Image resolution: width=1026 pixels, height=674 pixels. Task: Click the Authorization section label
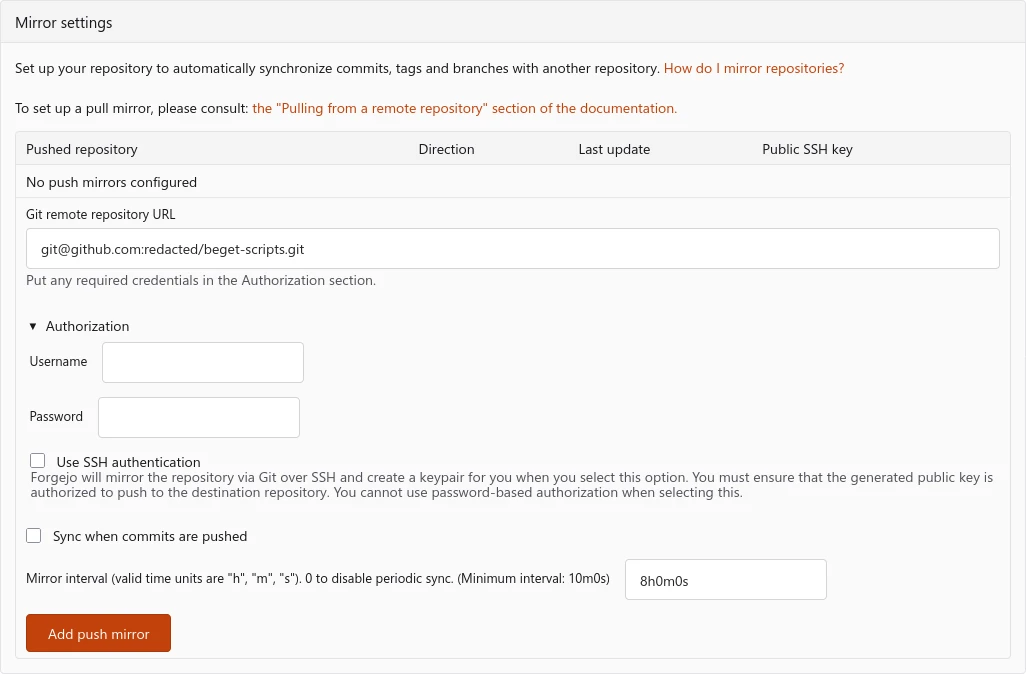pyautogui.click(x=87, y=326)
